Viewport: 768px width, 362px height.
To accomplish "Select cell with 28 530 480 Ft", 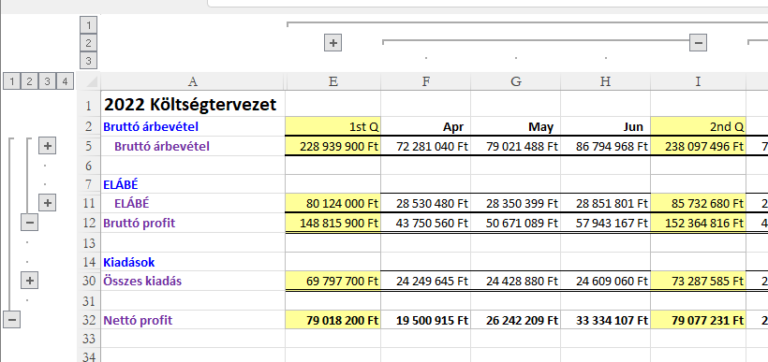I will click(x=426, y=203).
